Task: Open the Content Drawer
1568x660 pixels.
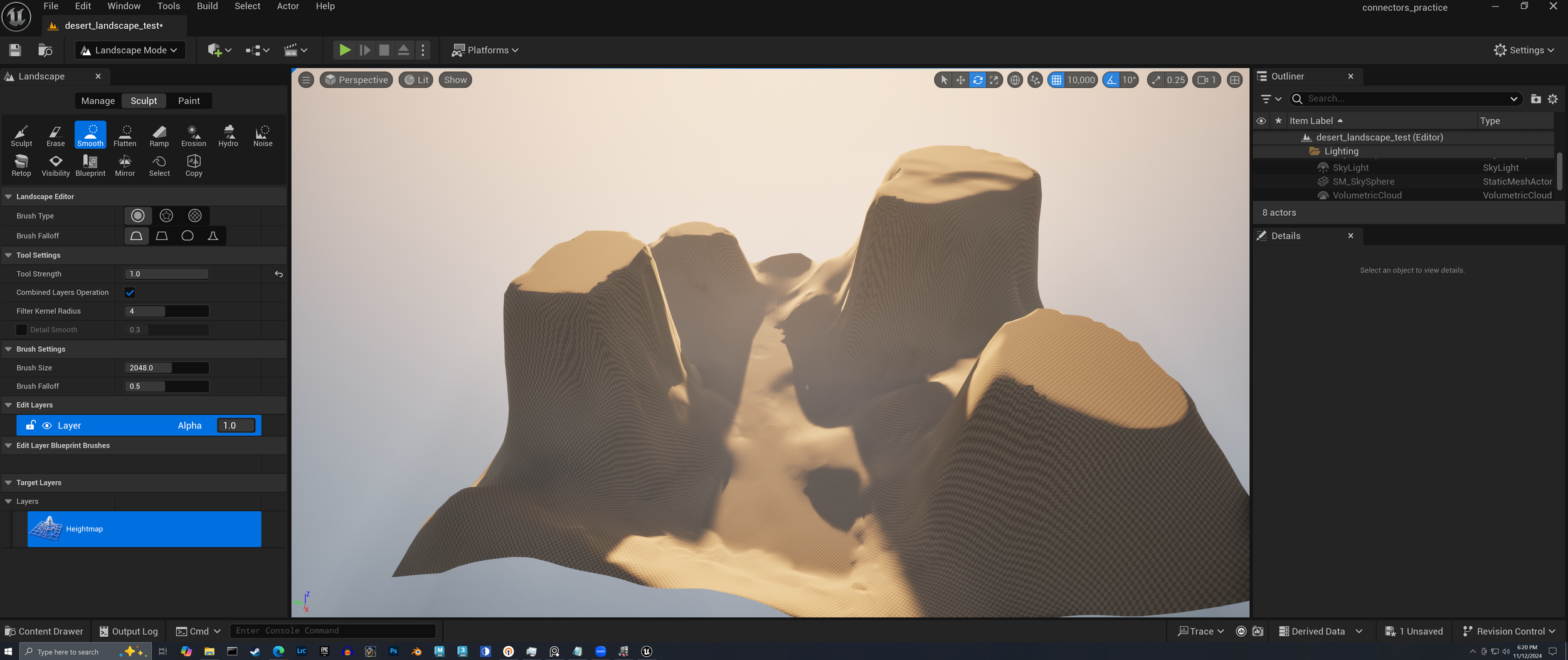Action: coord(44,632)
